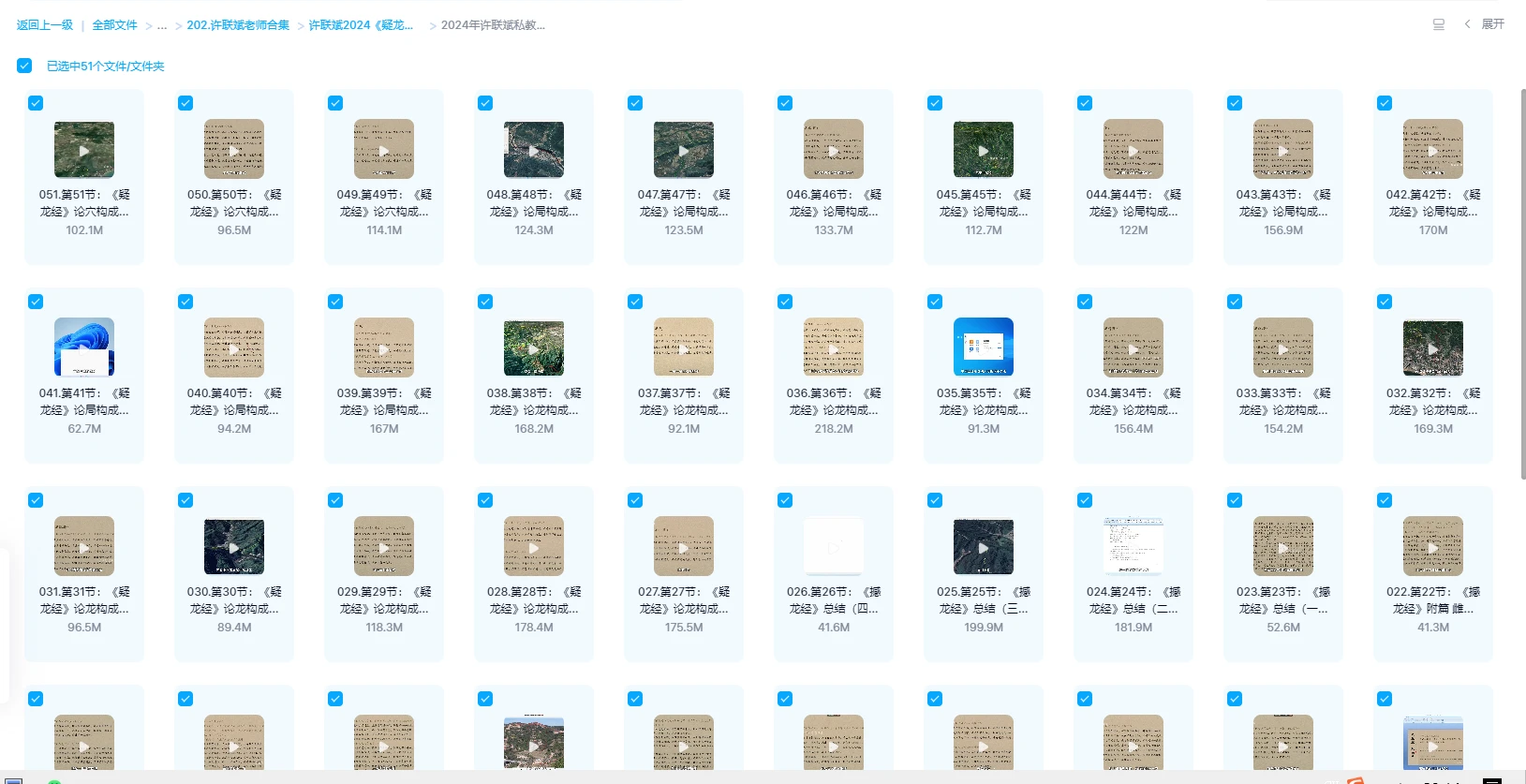Image resolution: width=1526 pixels, height=784 pixels.
Task: Go back with 返回上一级 link
Action: [45, 25]
